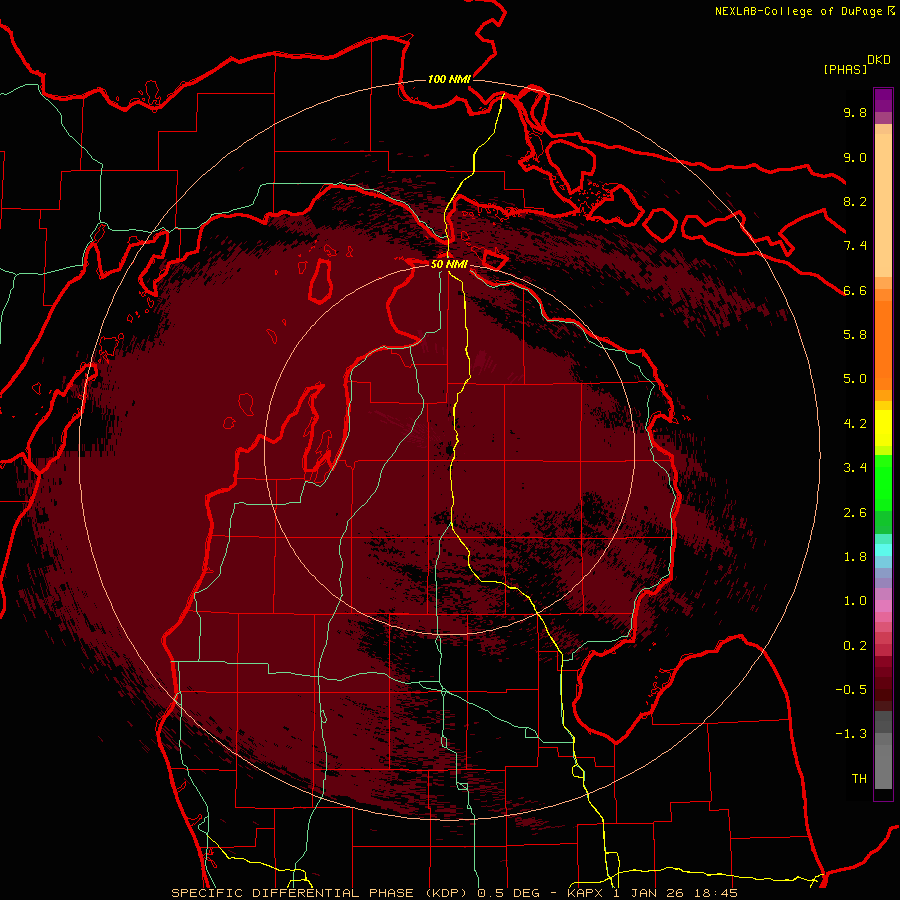Click the 0.2 scale value

click(855, 646)
